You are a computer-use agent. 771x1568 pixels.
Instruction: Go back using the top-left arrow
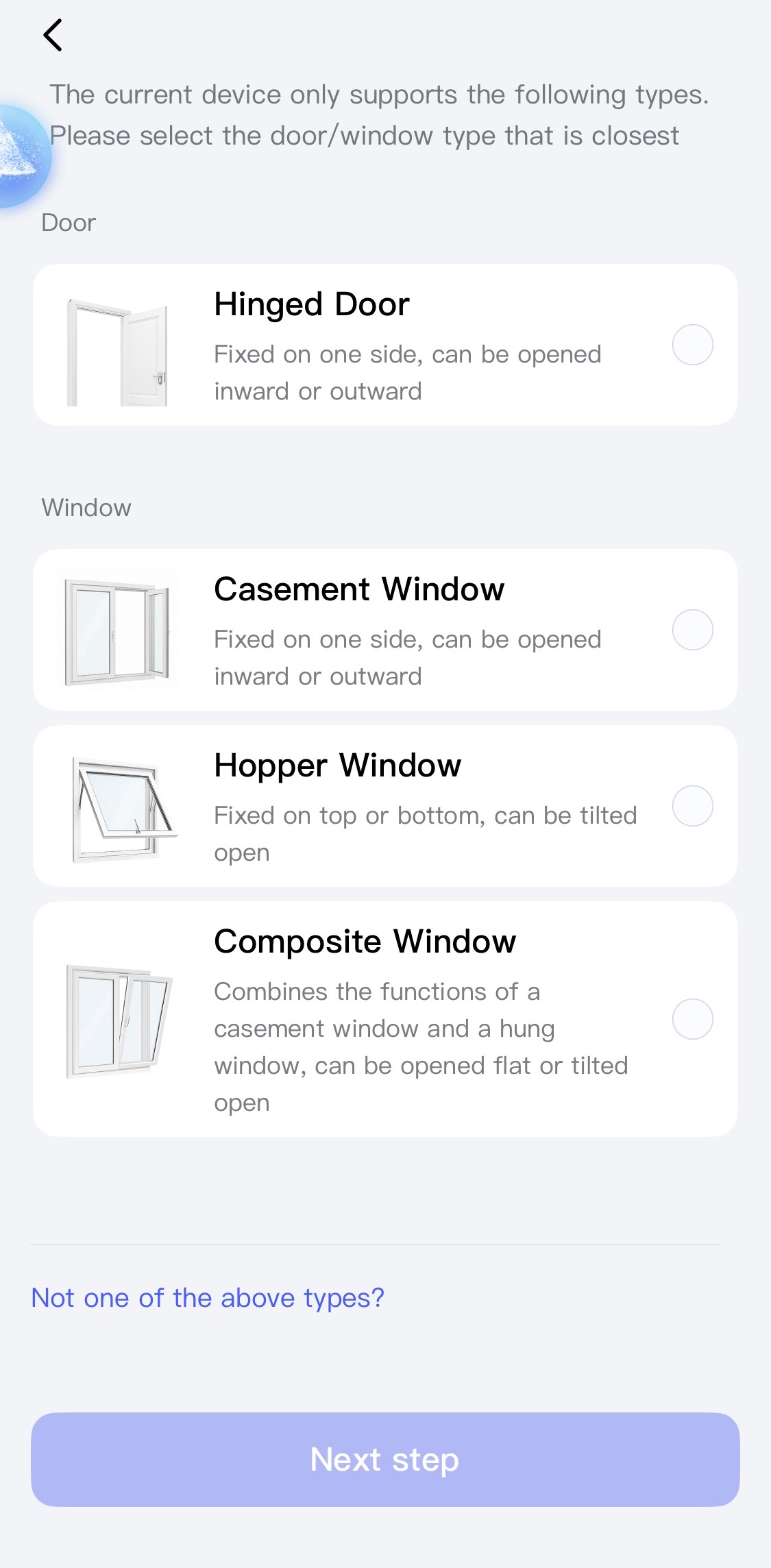pyautogui.click(x=53, y=35)
